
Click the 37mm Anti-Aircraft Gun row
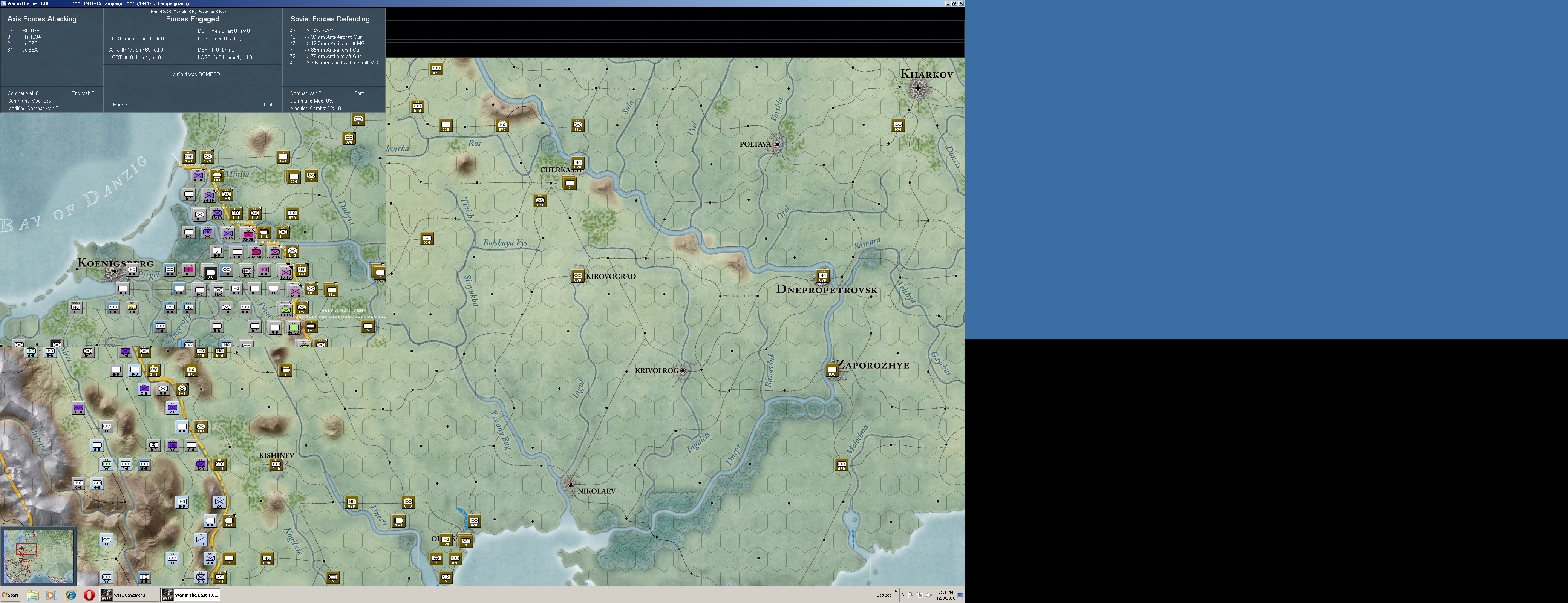[326, 37]
